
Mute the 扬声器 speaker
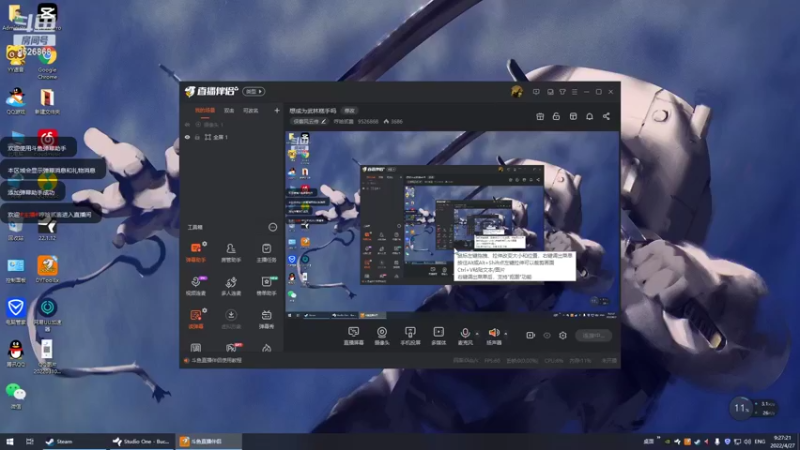point(493,336)
